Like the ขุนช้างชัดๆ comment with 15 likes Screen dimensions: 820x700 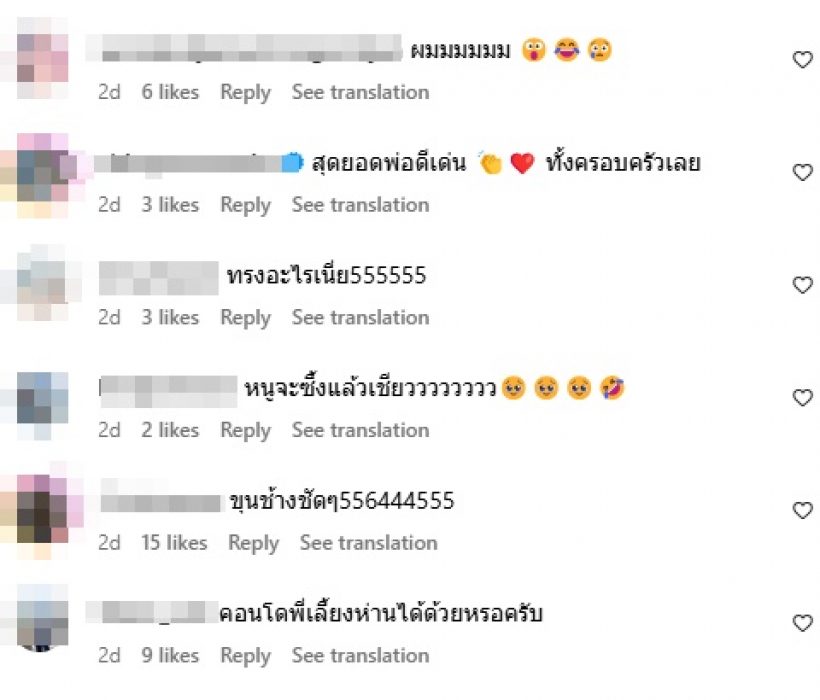[802, 510]
